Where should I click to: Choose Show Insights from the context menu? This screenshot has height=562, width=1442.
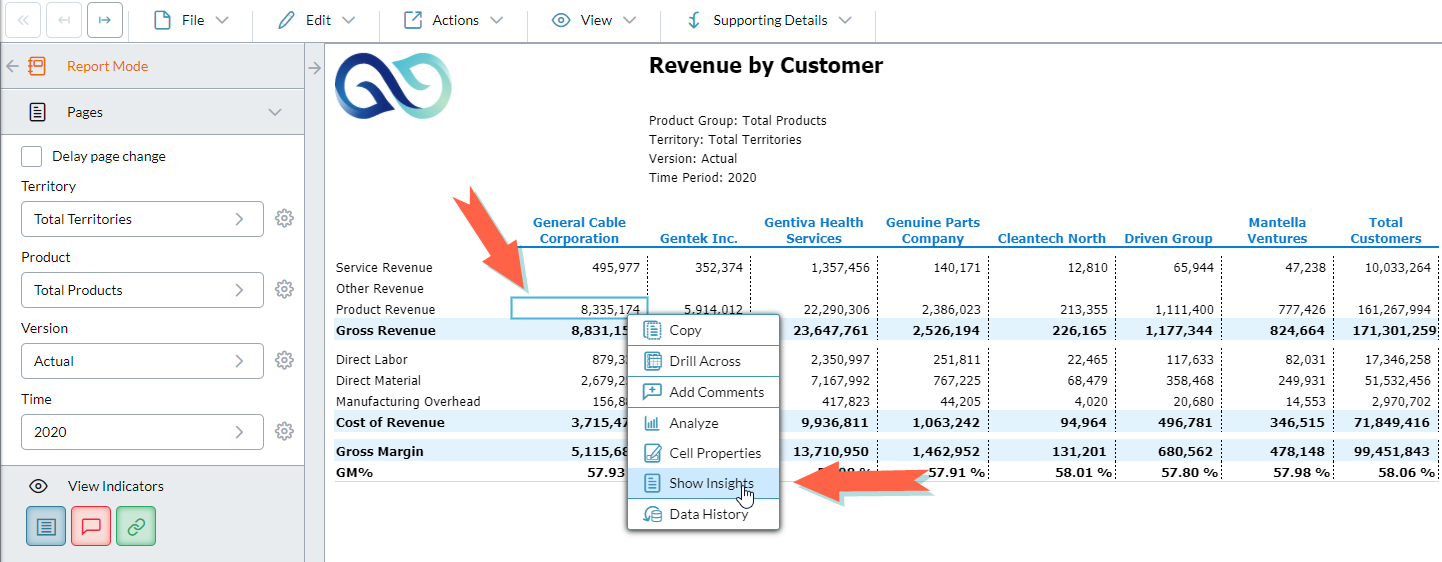[703, 483]
